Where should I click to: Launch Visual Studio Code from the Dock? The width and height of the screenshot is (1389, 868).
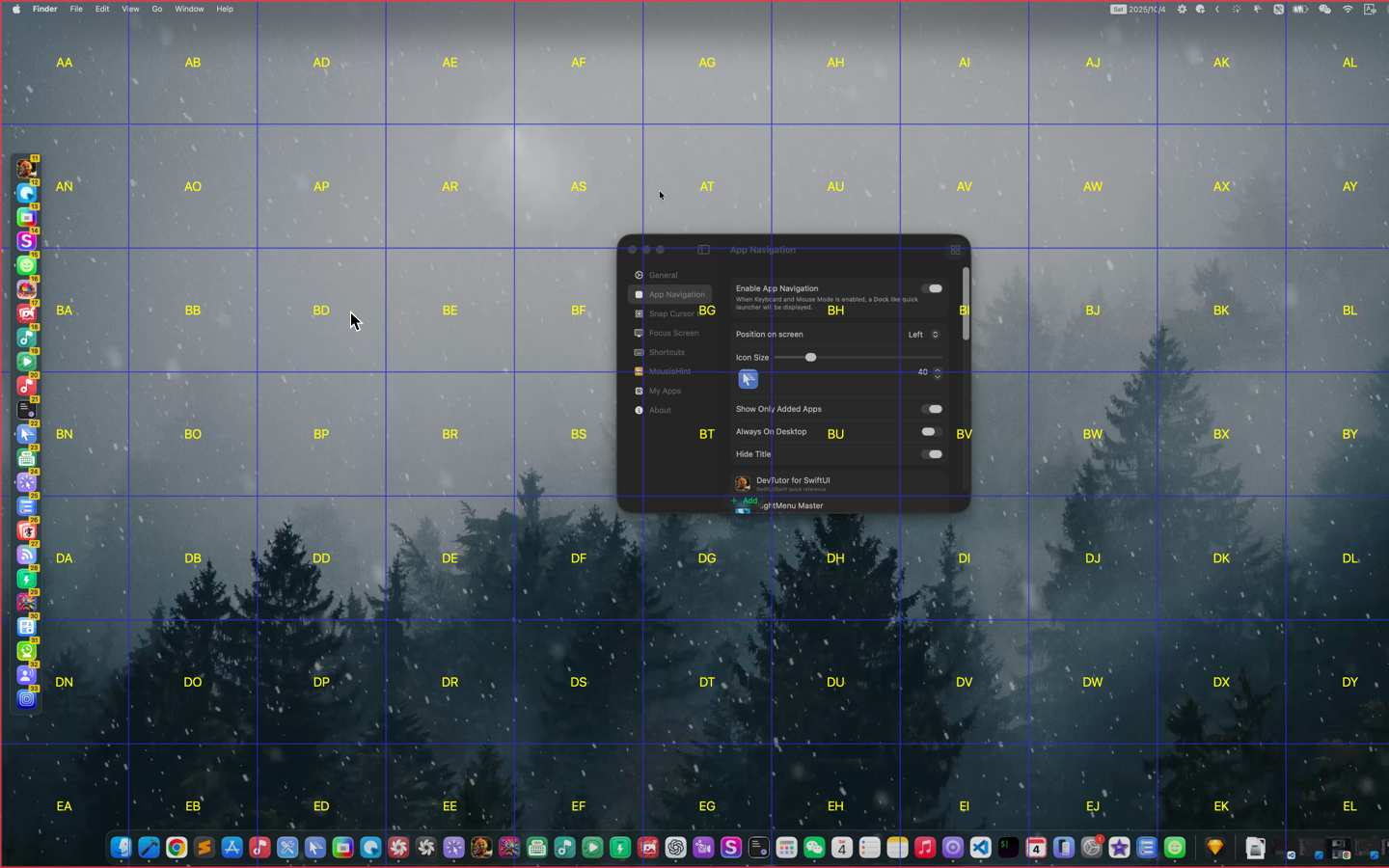[980, 848]
